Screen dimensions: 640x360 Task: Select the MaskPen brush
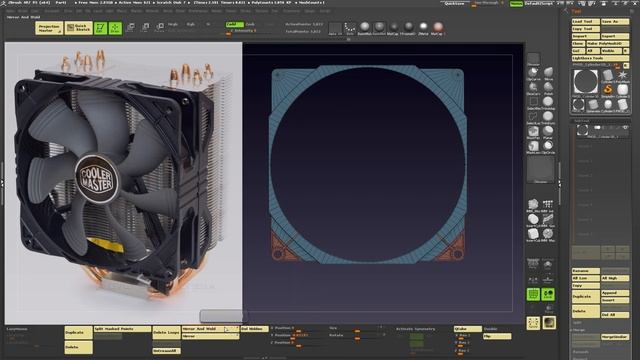tap(533, 133)
